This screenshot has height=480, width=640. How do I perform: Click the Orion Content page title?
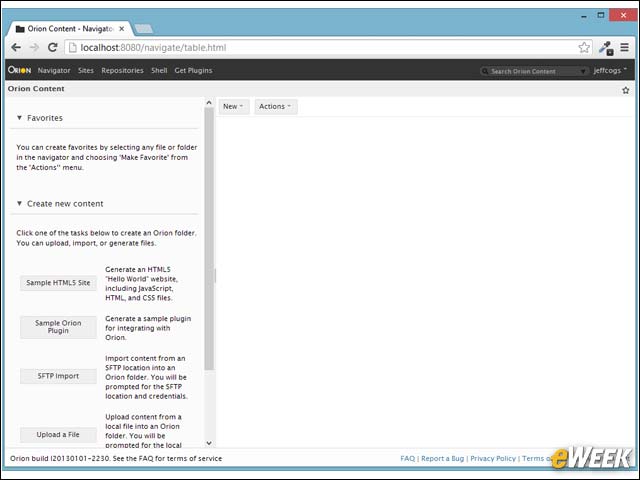coord(36,89)
